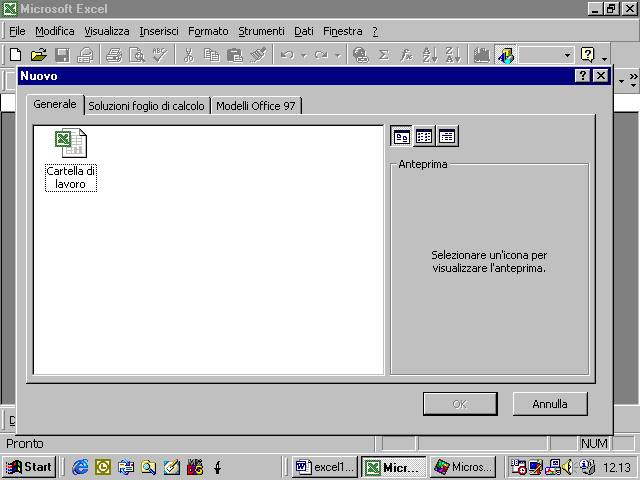
Task: Click the taskbar clock showing 12.13
Action: [617, 467]
